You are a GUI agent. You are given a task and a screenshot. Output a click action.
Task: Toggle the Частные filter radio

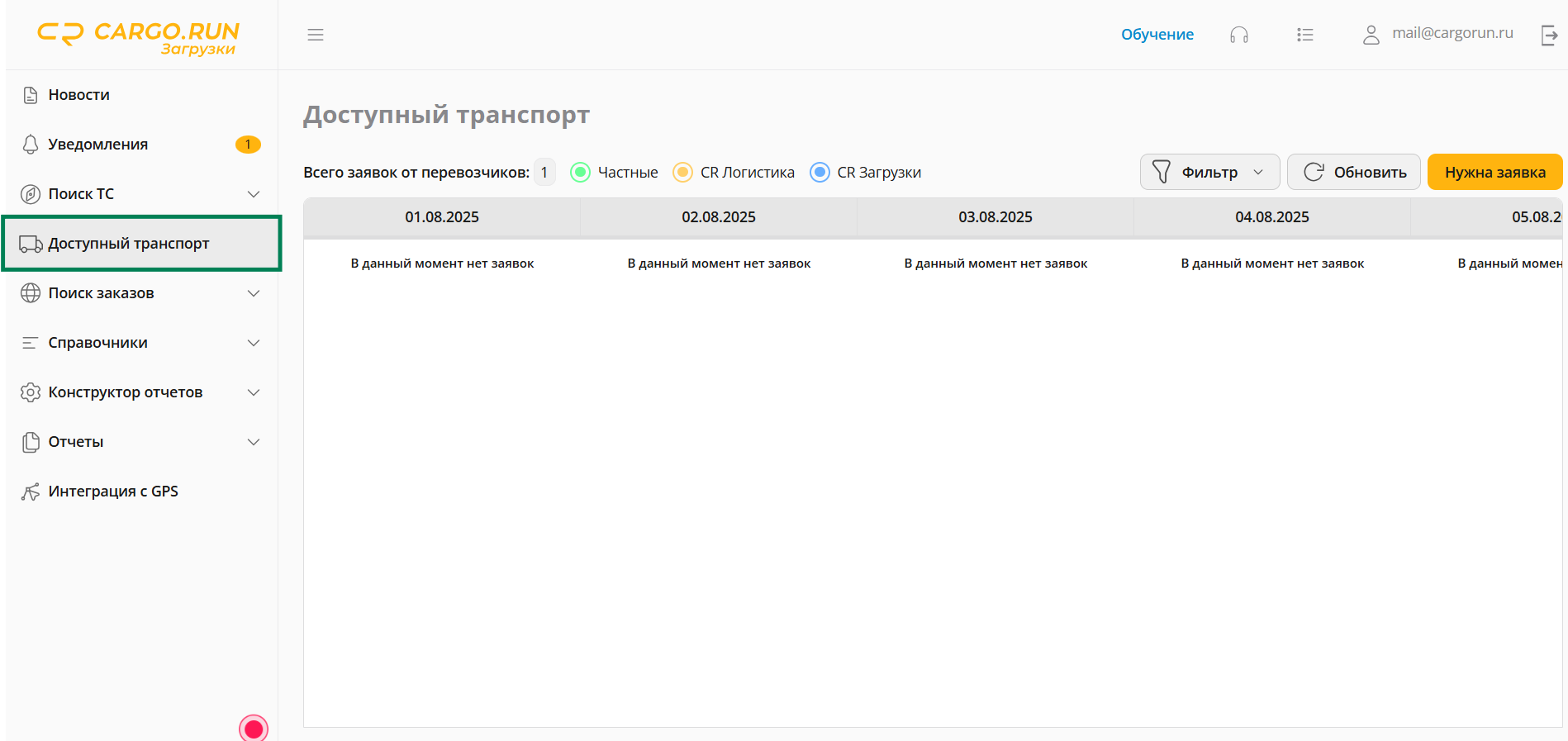point(581,173)
